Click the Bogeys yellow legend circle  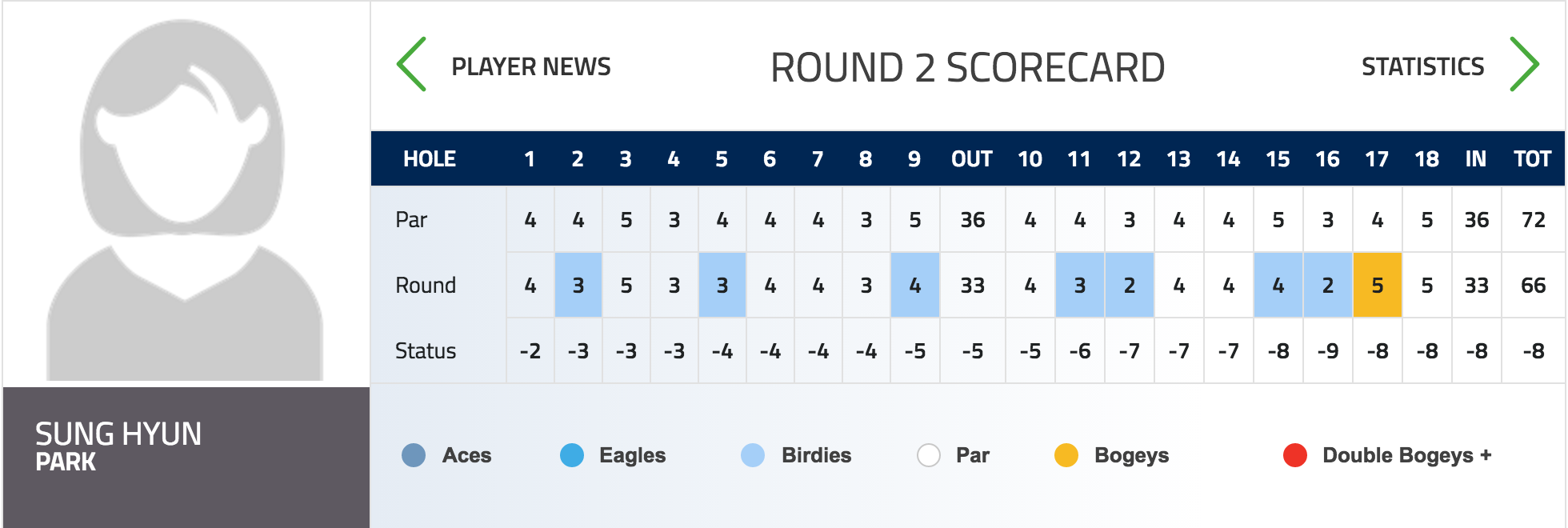coord(1066,455)
